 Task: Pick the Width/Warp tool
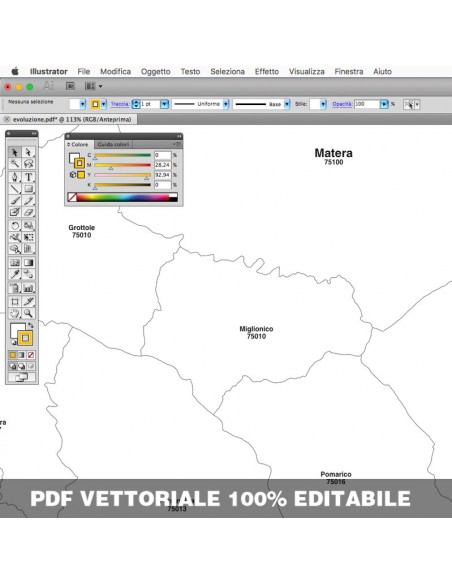point(15,237)
